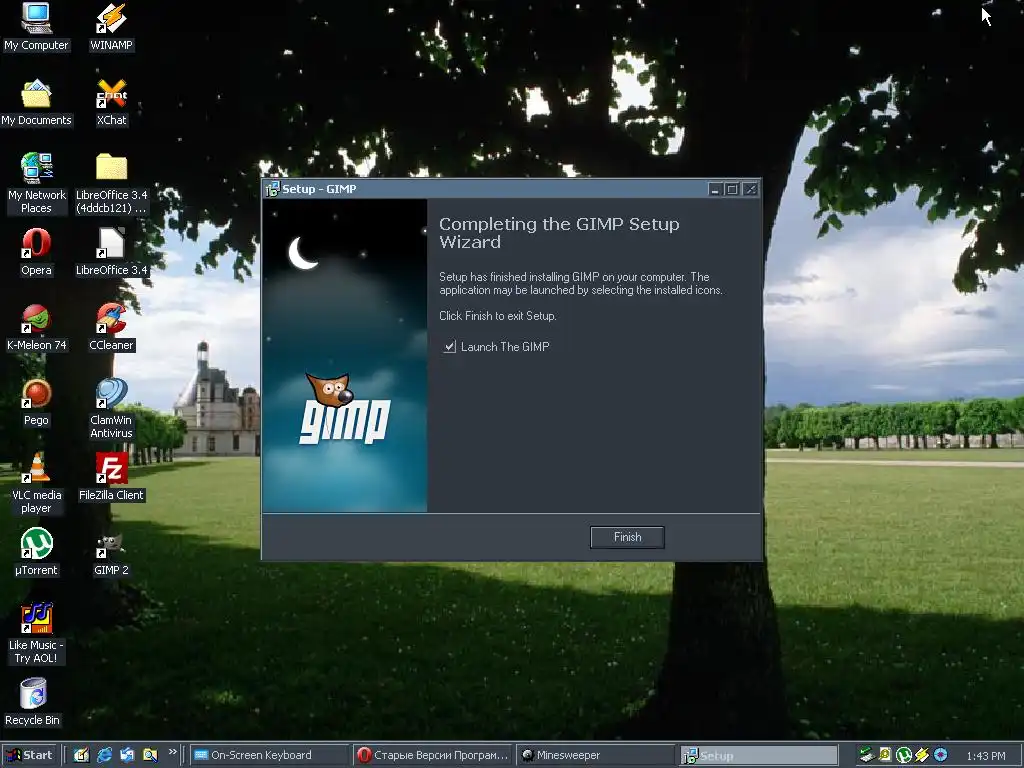This screenshot has height=768, width=1024.
Task: Click the safely remove hardware tray icon
Action: (x=867, y=755)
